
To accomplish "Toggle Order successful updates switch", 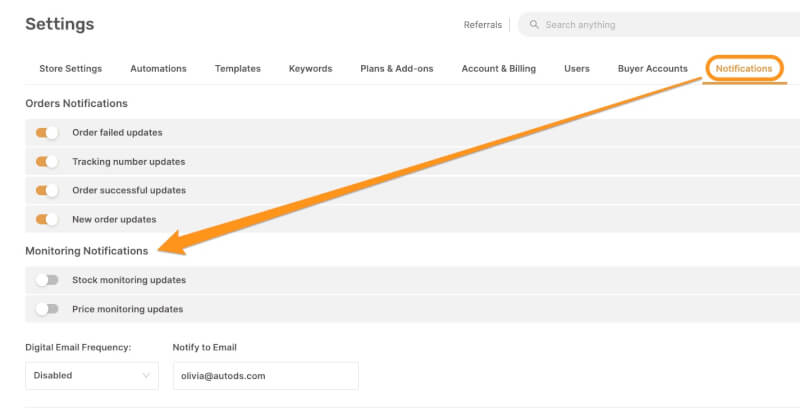I will click(47, 190).
